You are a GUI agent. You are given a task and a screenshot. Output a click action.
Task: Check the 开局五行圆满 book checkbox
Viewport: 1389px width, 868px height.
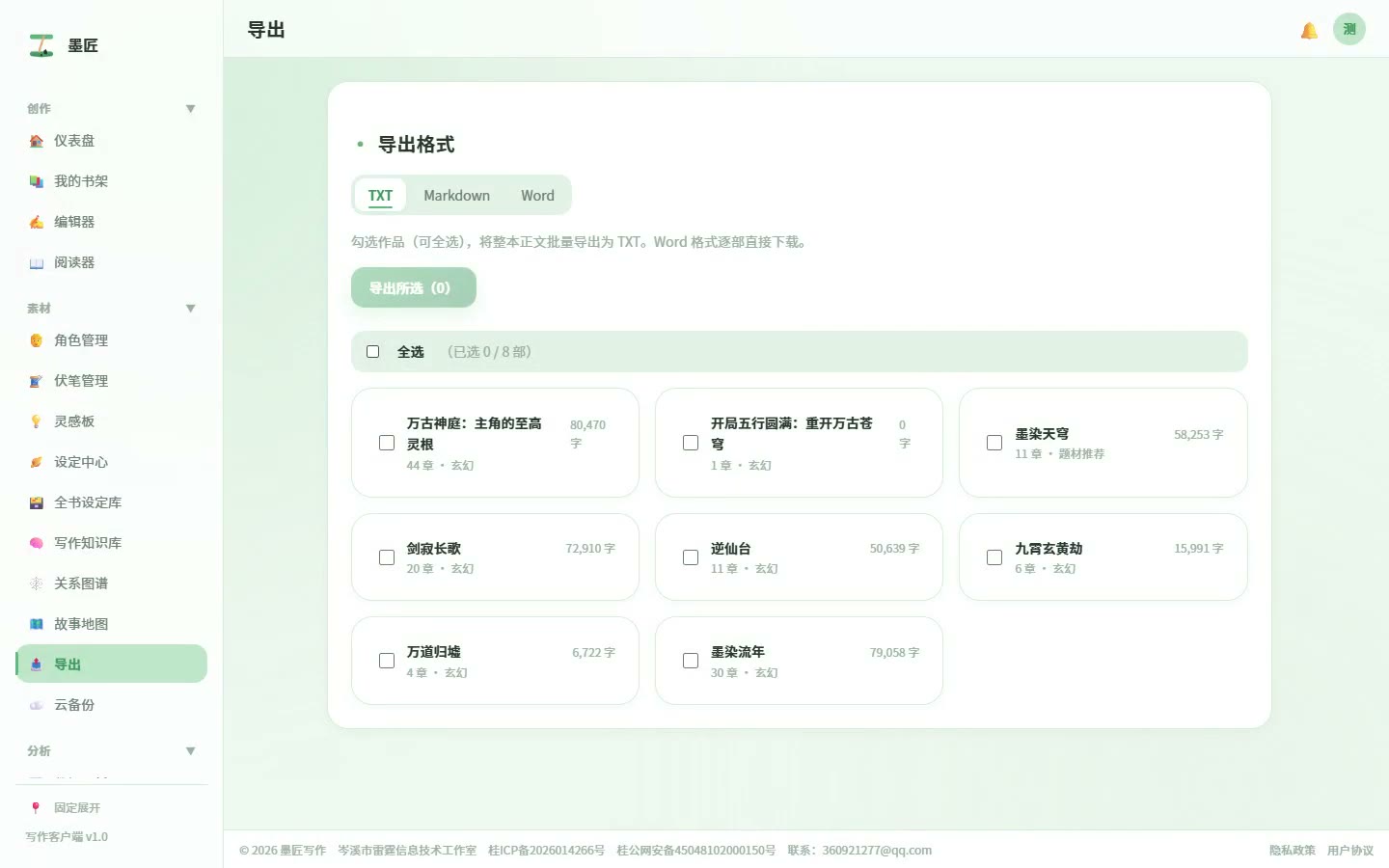[x=691, y=443]
